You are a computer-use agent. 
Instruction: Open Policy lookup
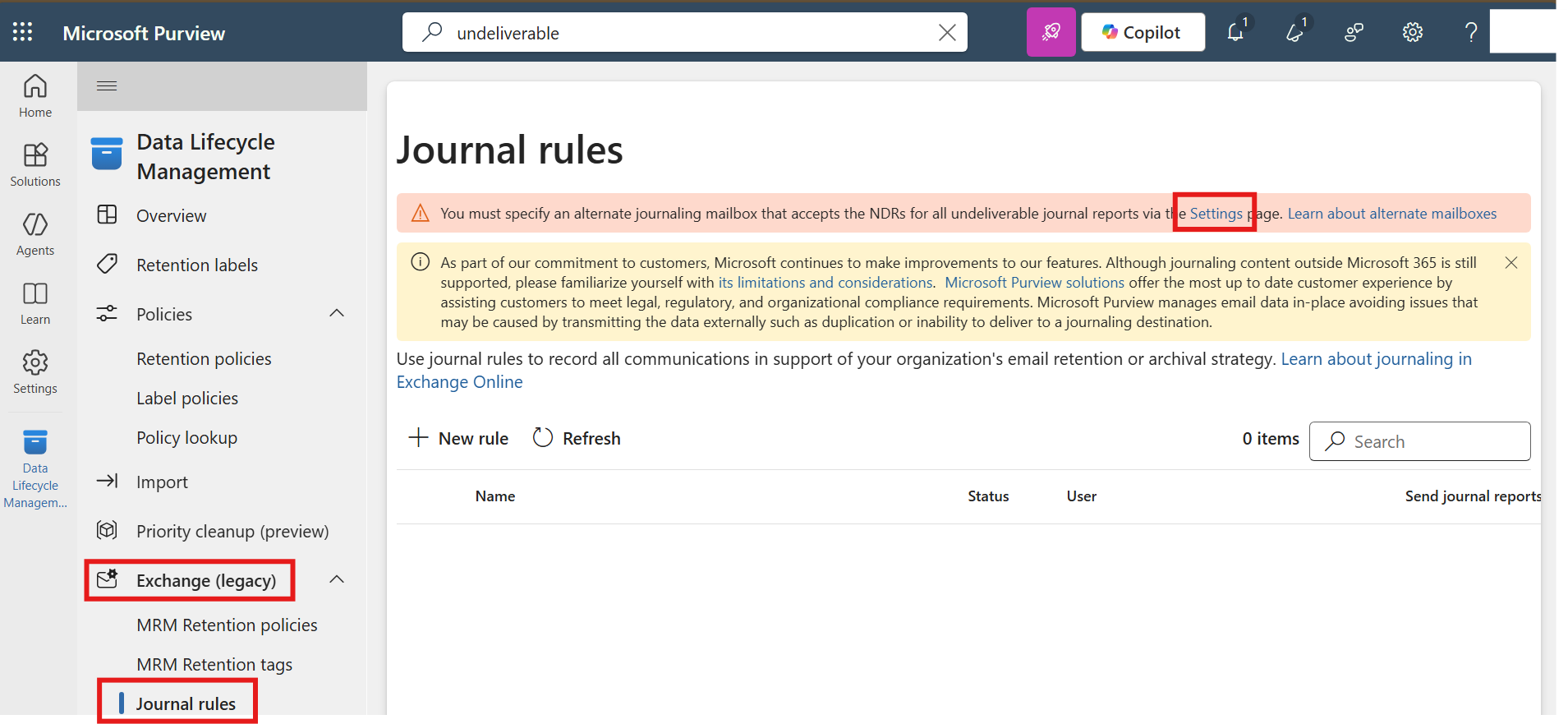click(x=186, y=438)
